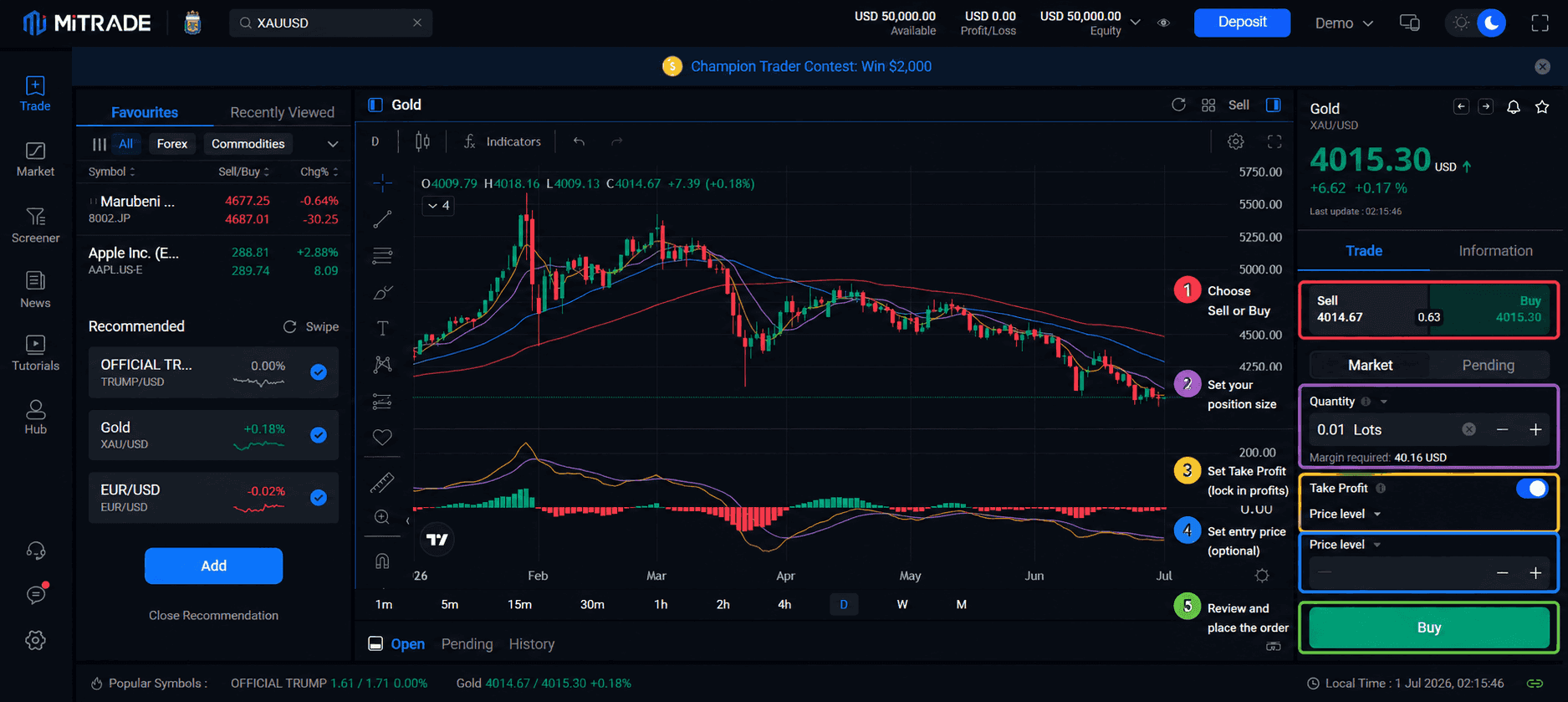The image size is (1568, 702).
Task: Select the ruler measure tool
Action: (382, 482)
